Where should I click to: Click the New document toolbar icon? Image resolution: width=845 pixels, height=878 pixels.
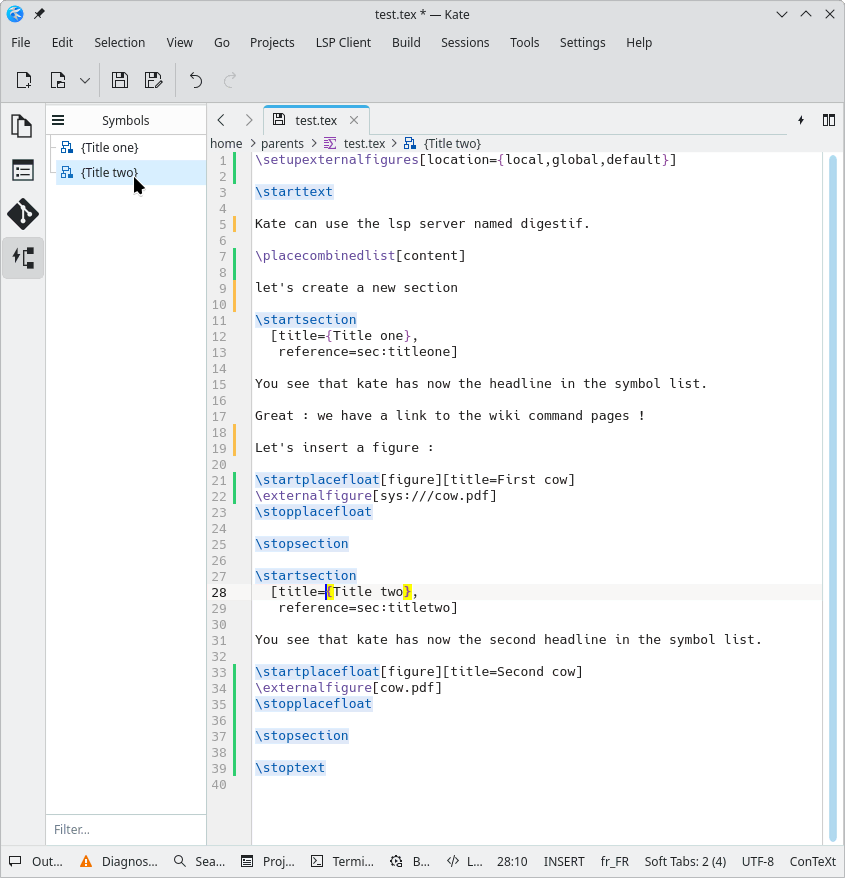click(x=24, y=81)
